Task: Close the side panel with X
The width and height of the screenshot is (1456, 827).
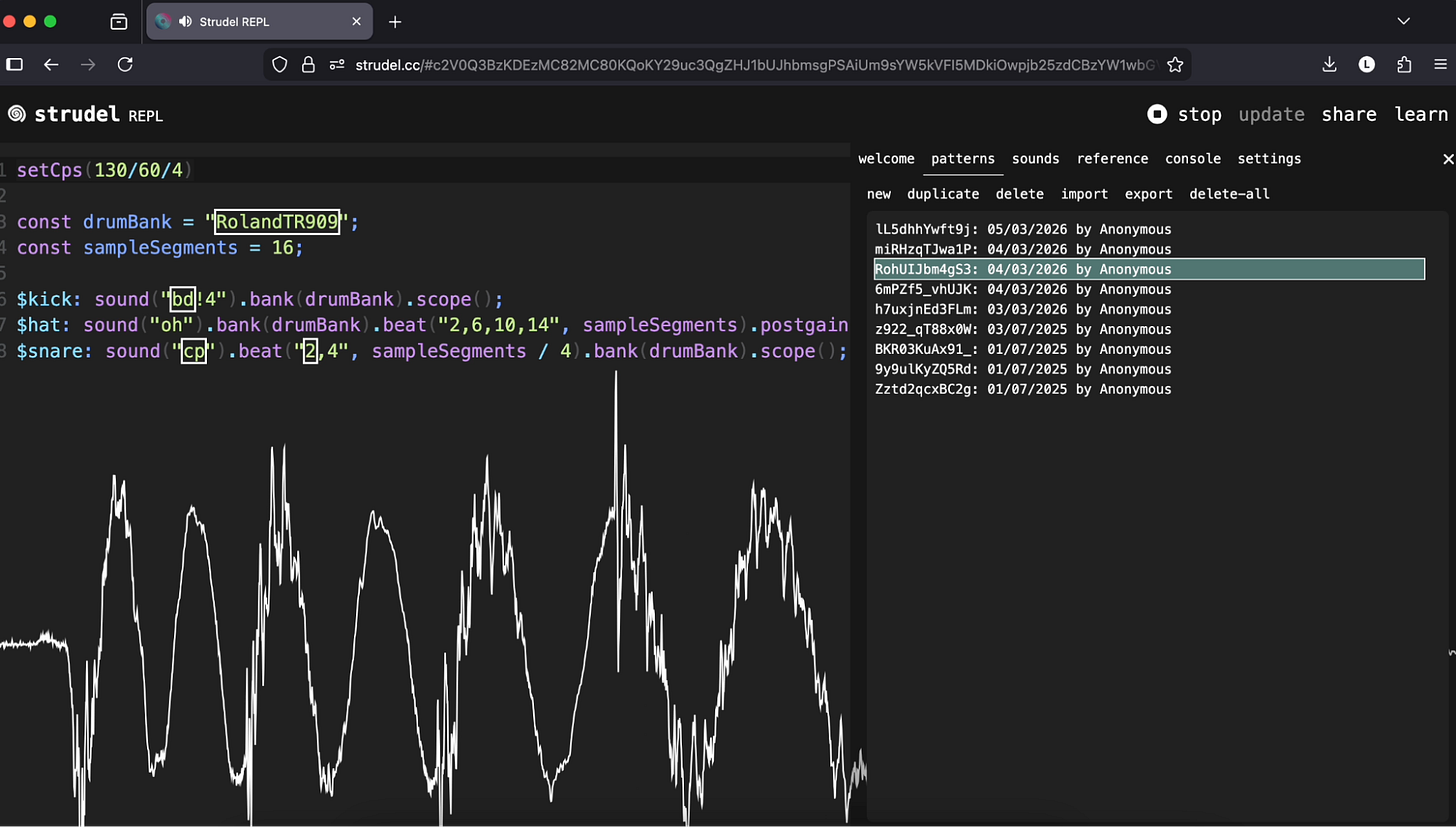Action: (x=1447, y=159)
